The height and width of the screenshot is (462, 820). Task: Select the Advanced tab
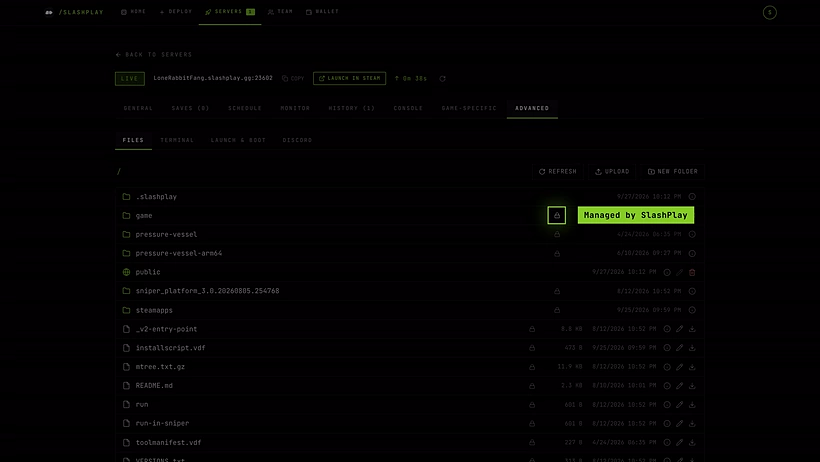pyautogui.click(x=532, y=108)
